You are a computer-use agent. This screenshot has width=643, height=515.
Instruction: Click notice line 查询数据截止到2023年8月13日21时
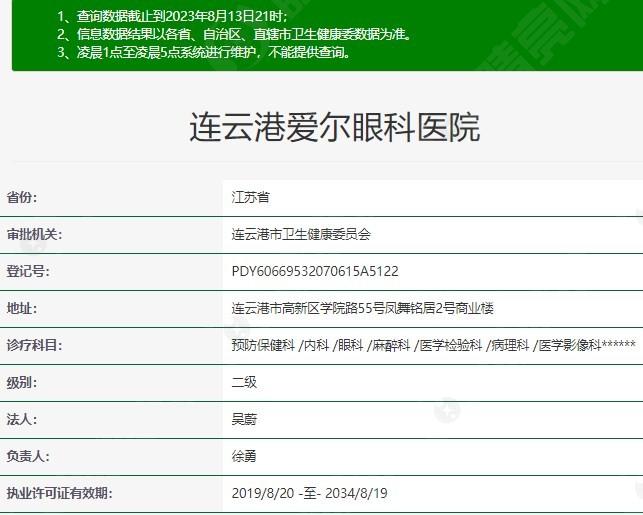pos(172,16)
